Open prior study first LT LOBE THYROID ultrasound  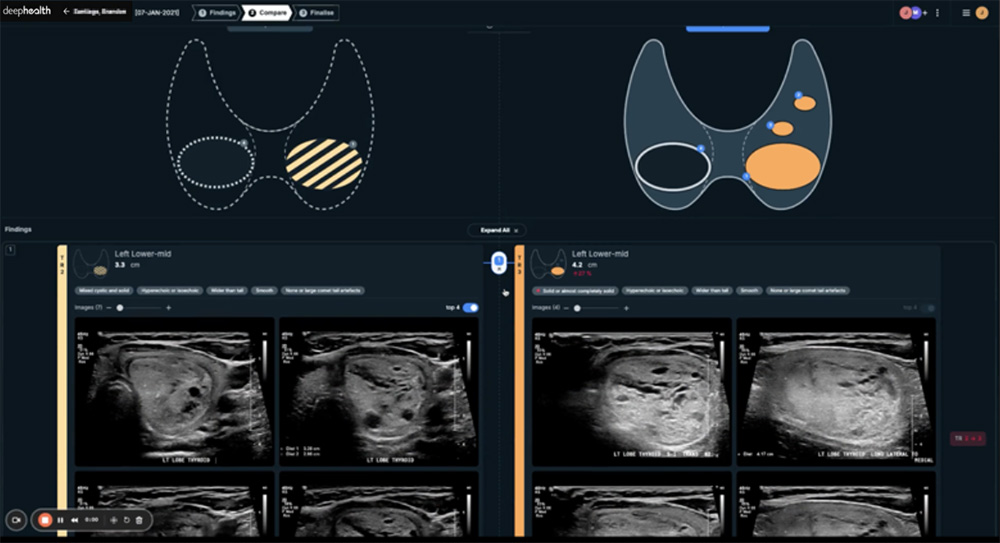[175, 392]
